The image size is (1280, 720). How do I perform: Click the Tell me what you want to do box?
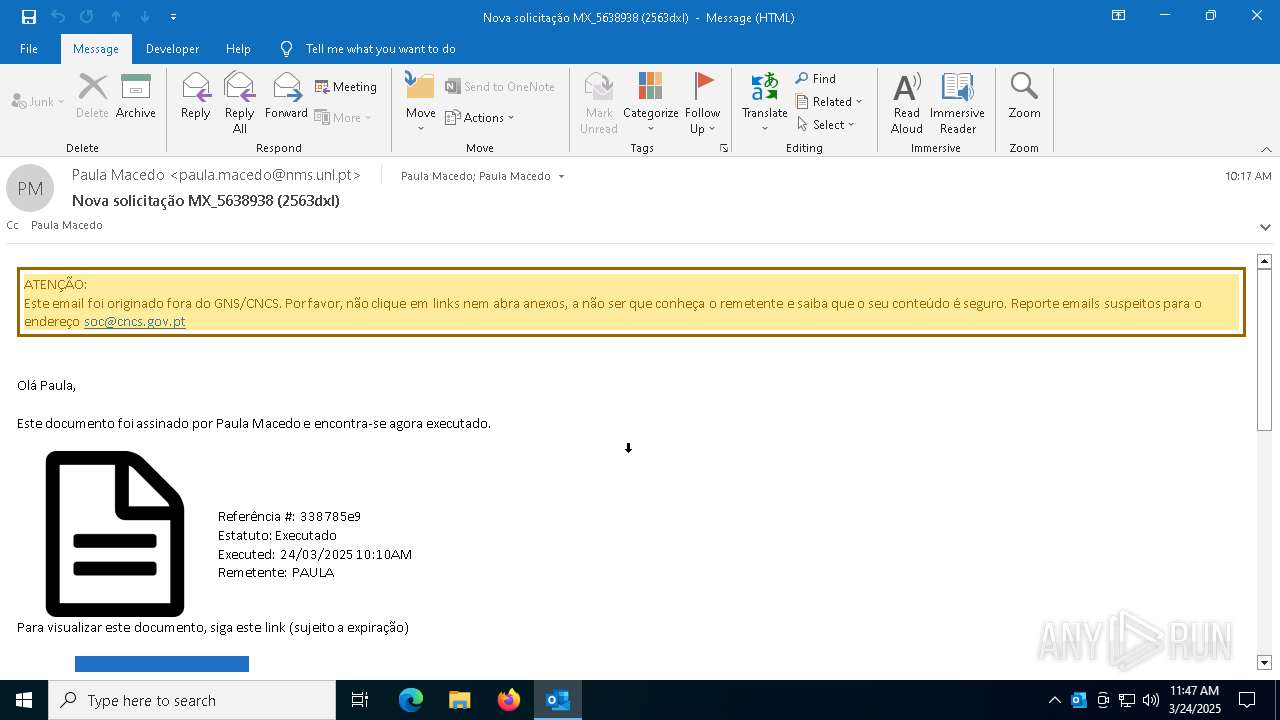point(380,49)
